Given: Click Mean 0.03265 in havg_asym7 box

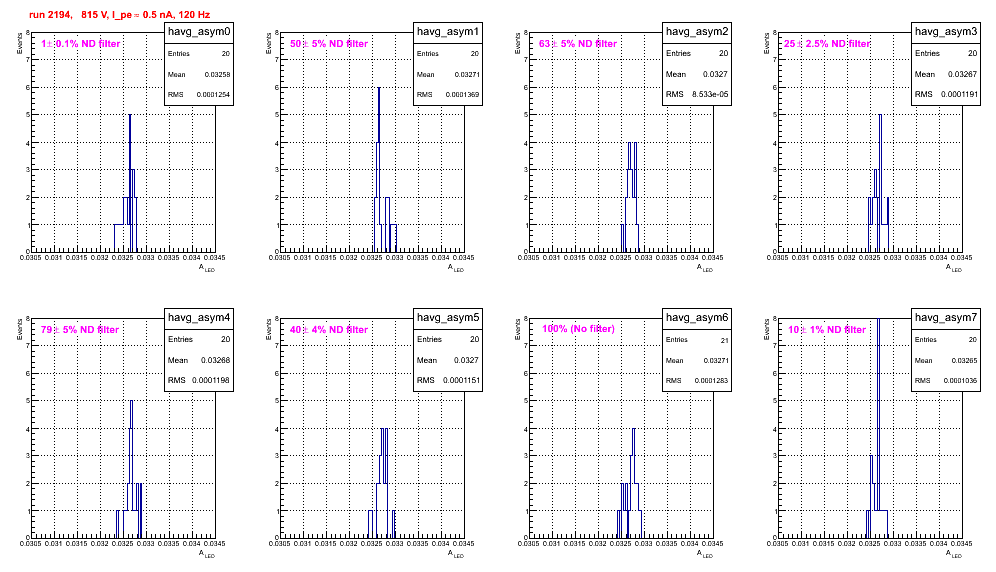Looking at the screenshot, I should pos(946,360).
